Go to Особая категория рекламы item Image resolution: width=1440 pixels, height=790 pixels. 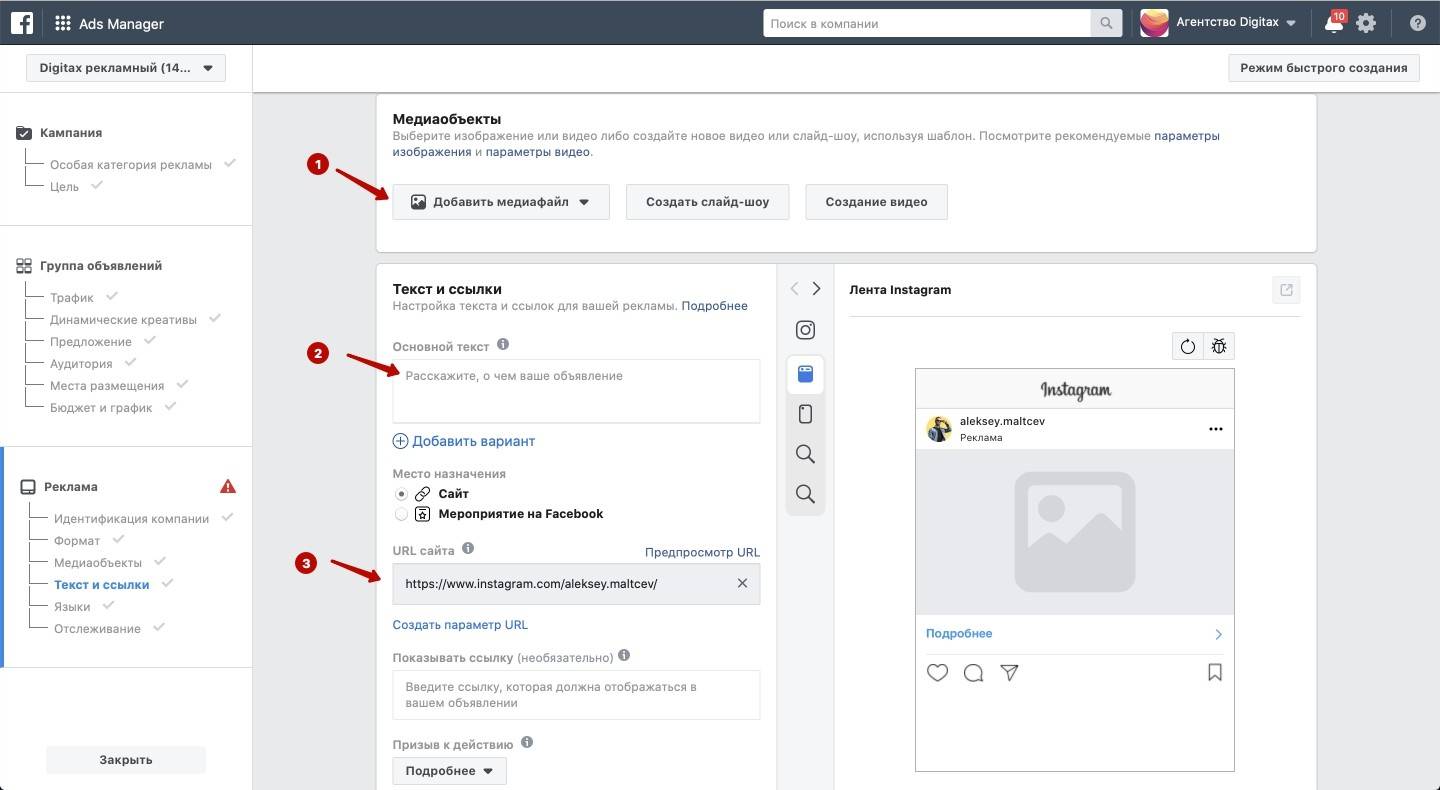click(131, 164)
